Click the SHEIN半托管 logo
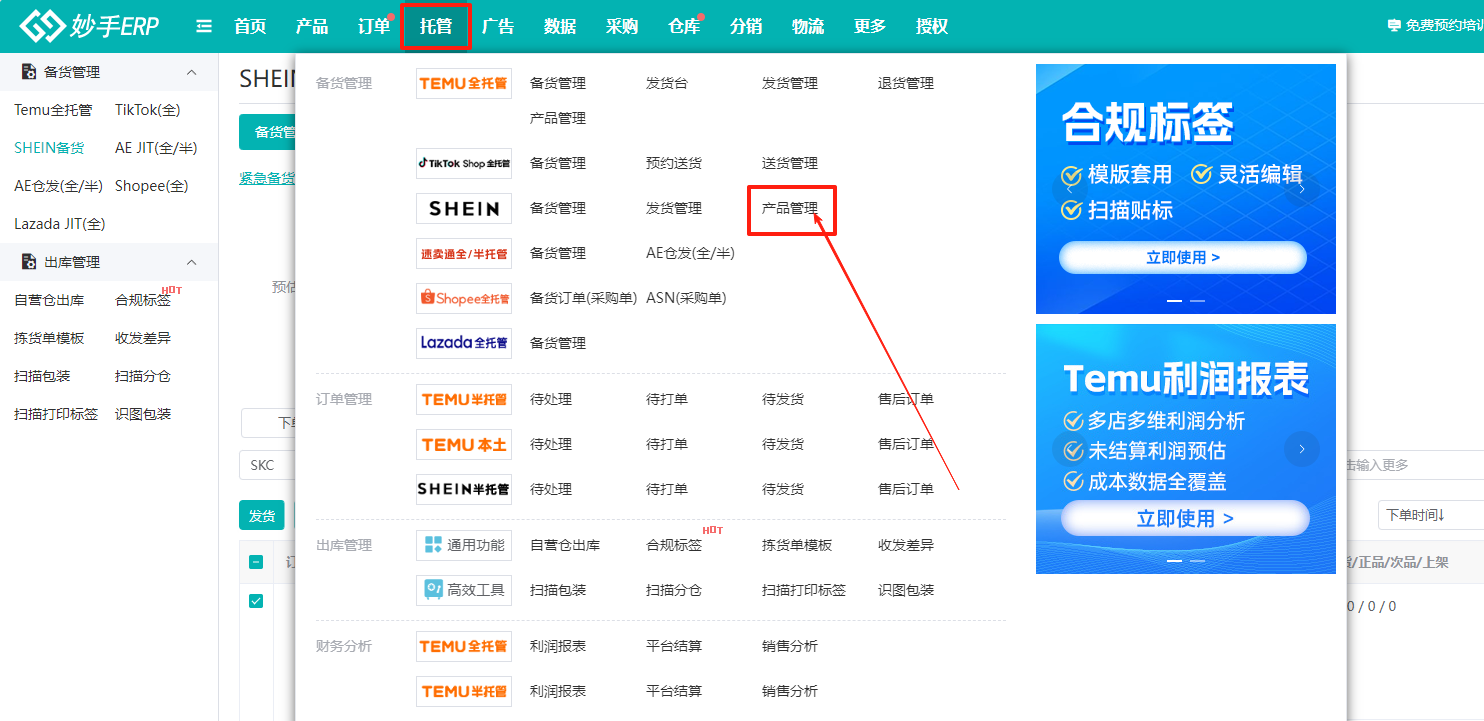Viewport: 1484px width, 721px height. (x=464, y=489)
